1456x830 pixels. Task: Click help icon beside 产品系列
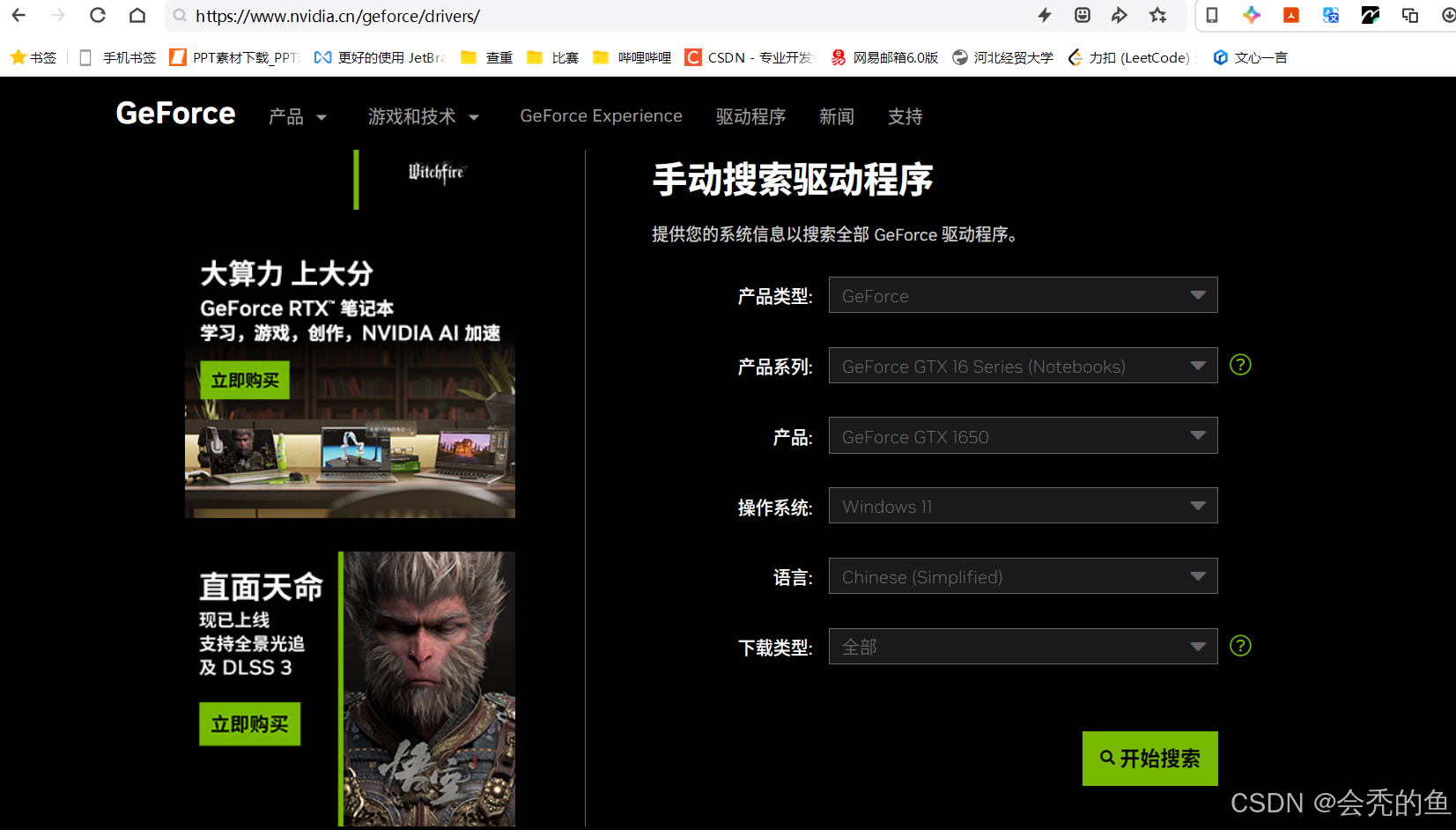click(x=1240, y=365)
